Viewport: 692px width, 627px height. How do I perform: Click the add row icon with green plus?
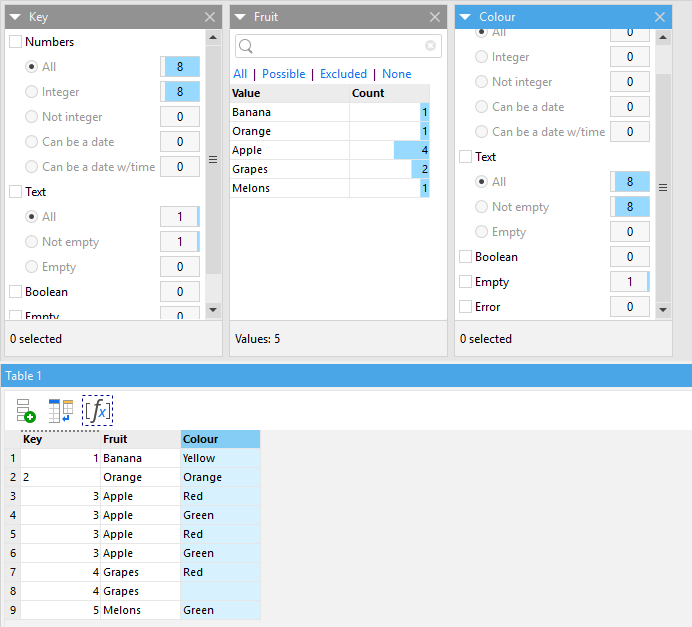26,410
